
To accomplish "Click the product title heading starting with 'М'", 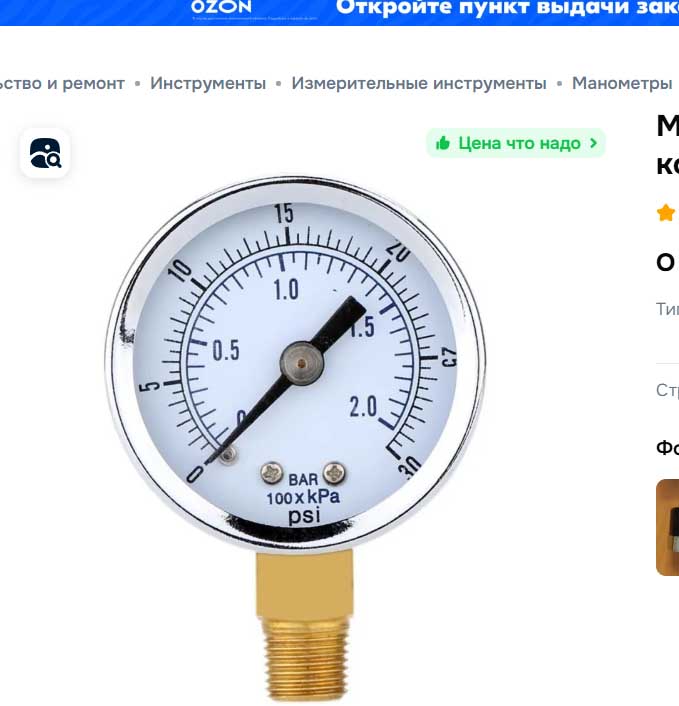I will 668,145.
